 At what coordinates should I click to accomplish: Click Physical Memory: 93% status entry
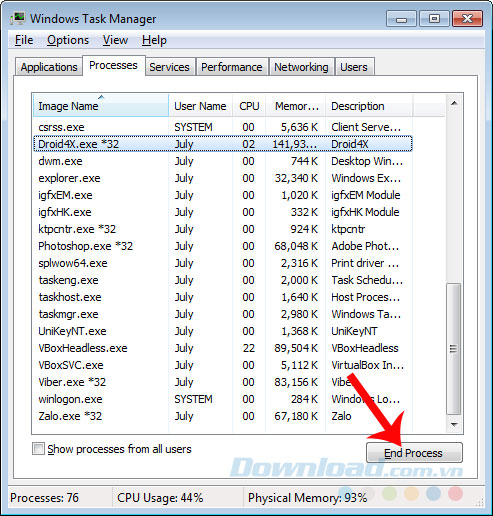pyautogui.click(x=307, y=498)
